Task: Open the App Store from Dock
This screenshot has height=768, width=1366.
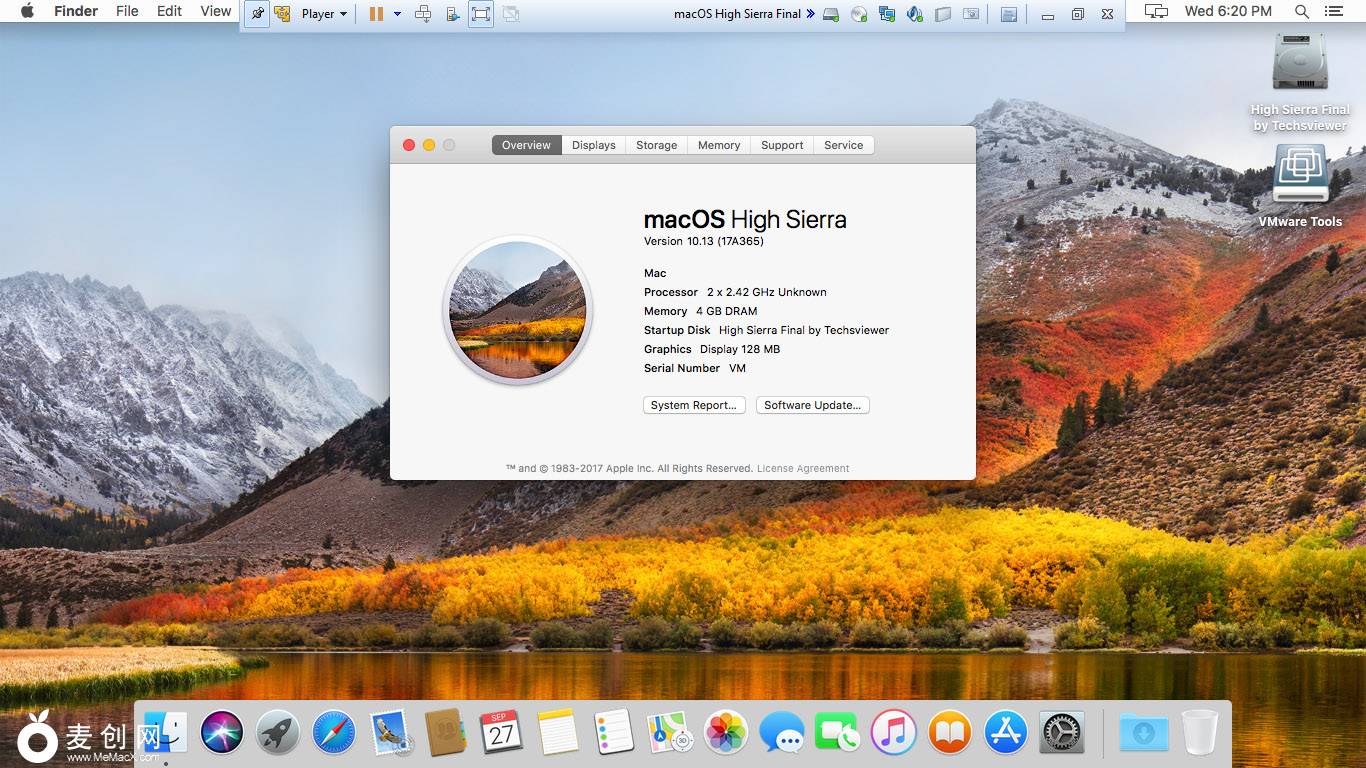Action: coord(1006,733)
